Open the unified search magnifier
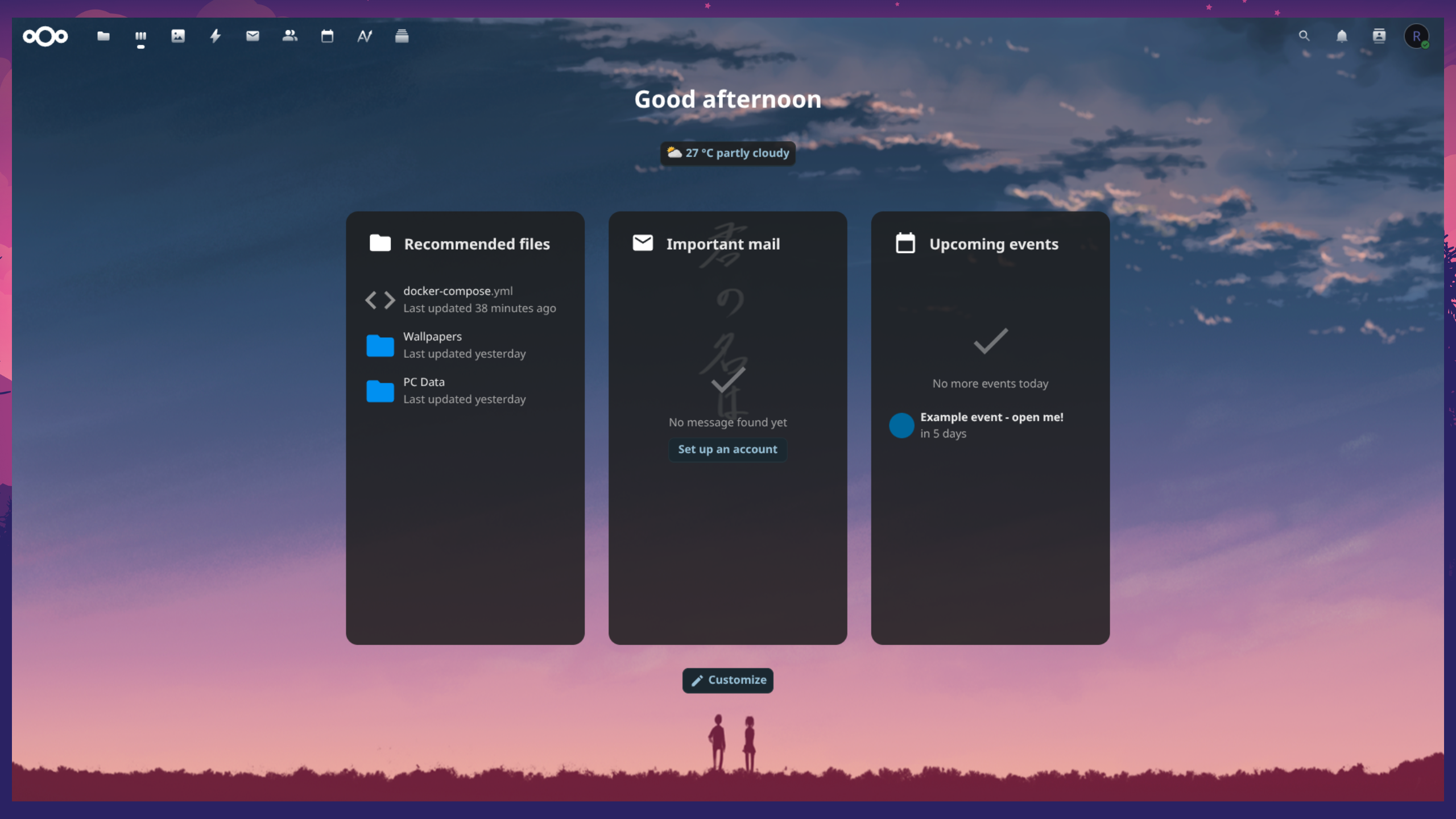This screenshot has height=819, width=1456. (1304, 36)
